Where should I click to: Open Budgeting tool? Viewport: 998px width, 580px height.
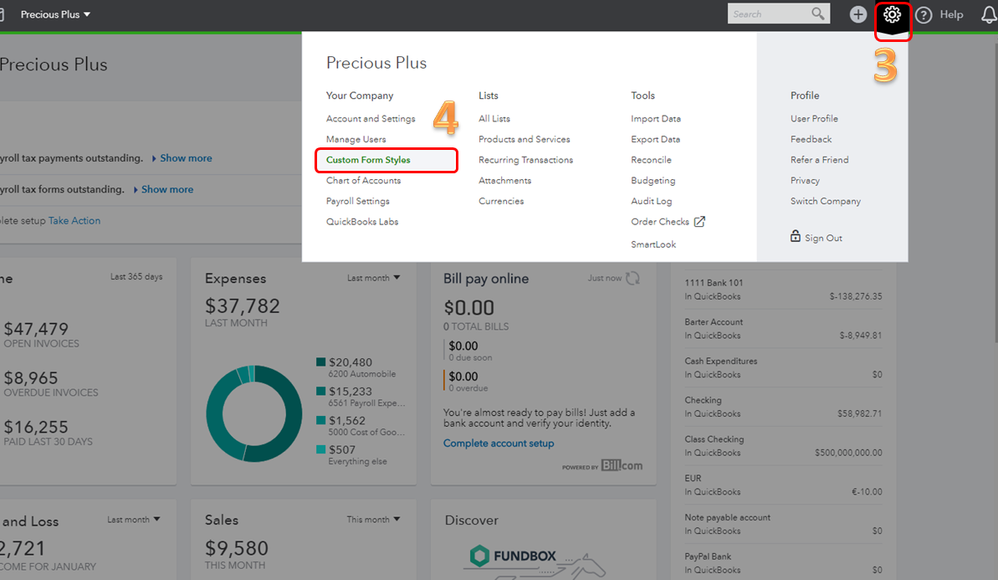(x=653, y=181)
